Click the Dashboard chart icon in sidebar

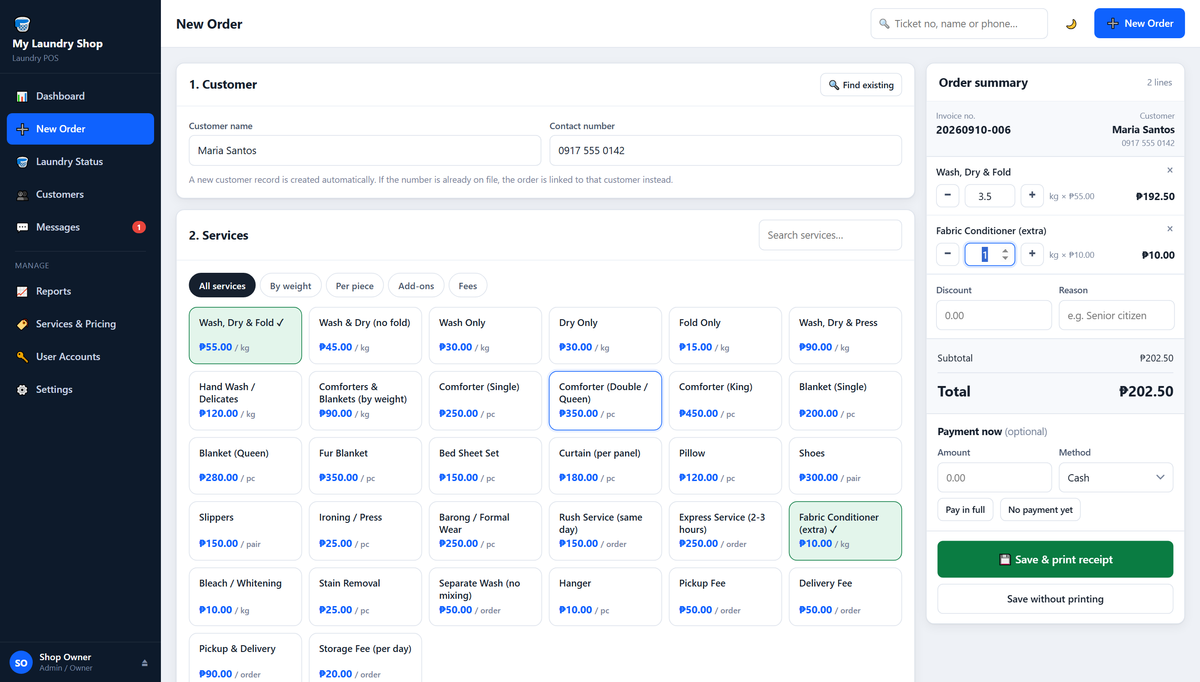(x=22, y=96)
